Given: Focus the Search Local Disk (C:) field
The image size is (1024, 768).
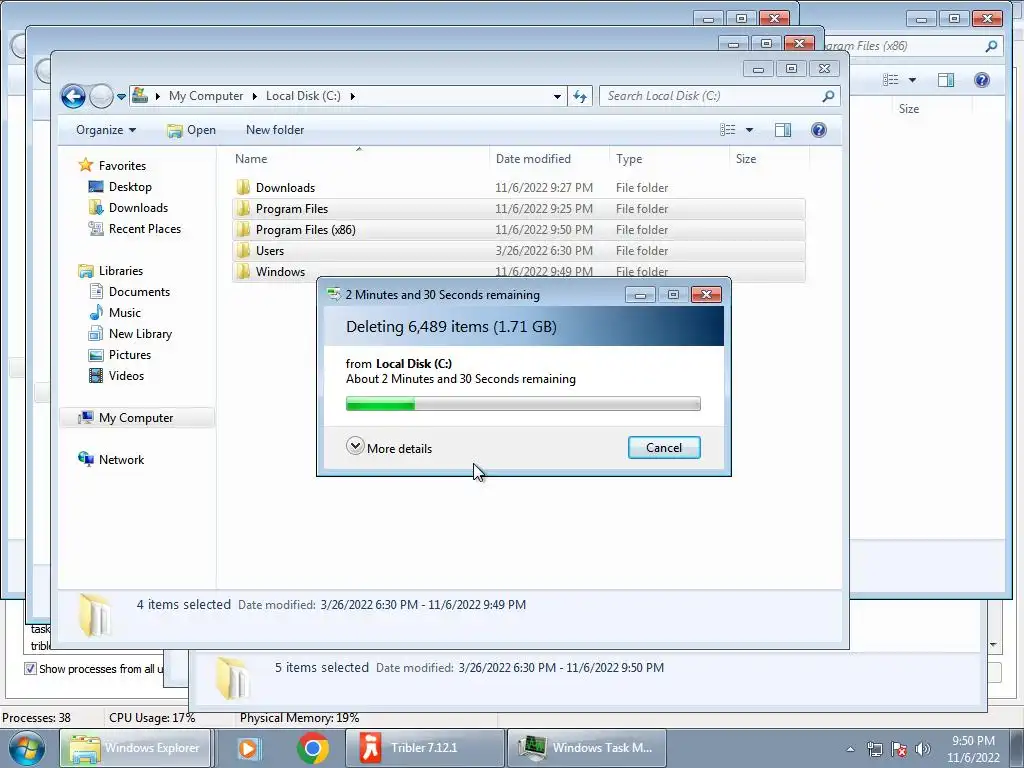Looking at the screenshot, I should coord(720,96).
